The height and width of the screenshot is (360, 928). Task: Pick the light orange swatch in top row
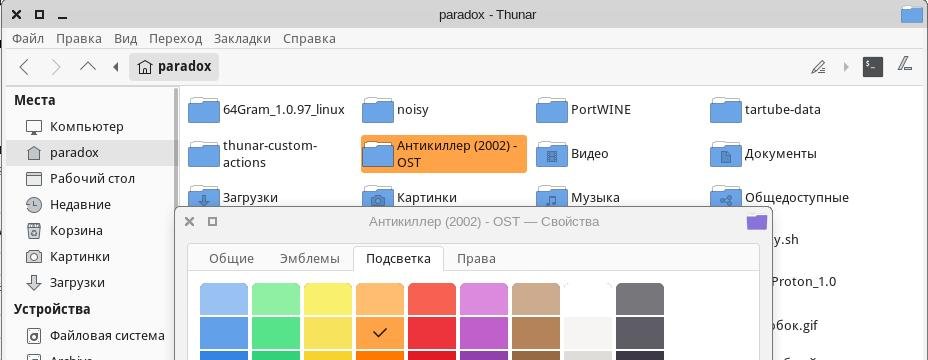pos(380,299)
